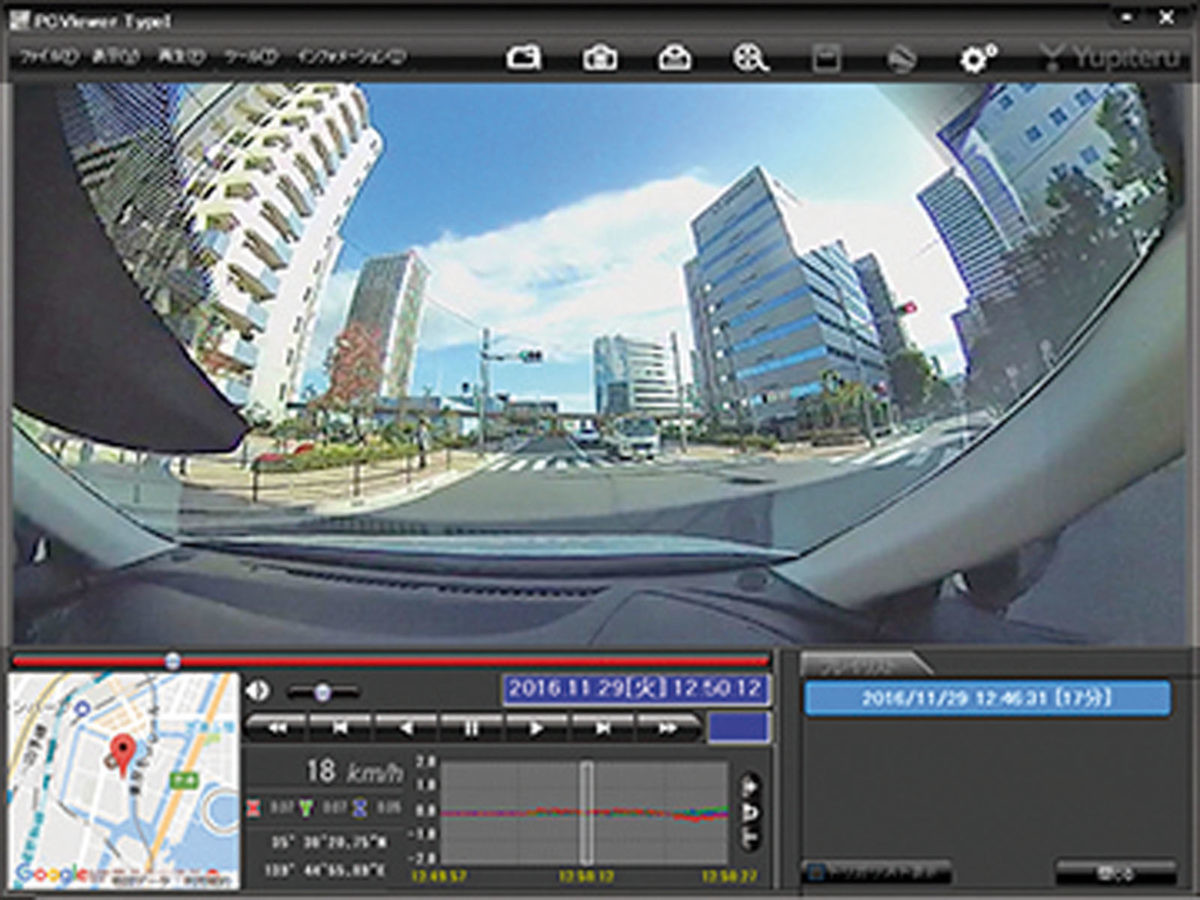The height and width of the screenshot is (900, 1200).
Task: Click the print icon in toolbar
Action: 674,59
